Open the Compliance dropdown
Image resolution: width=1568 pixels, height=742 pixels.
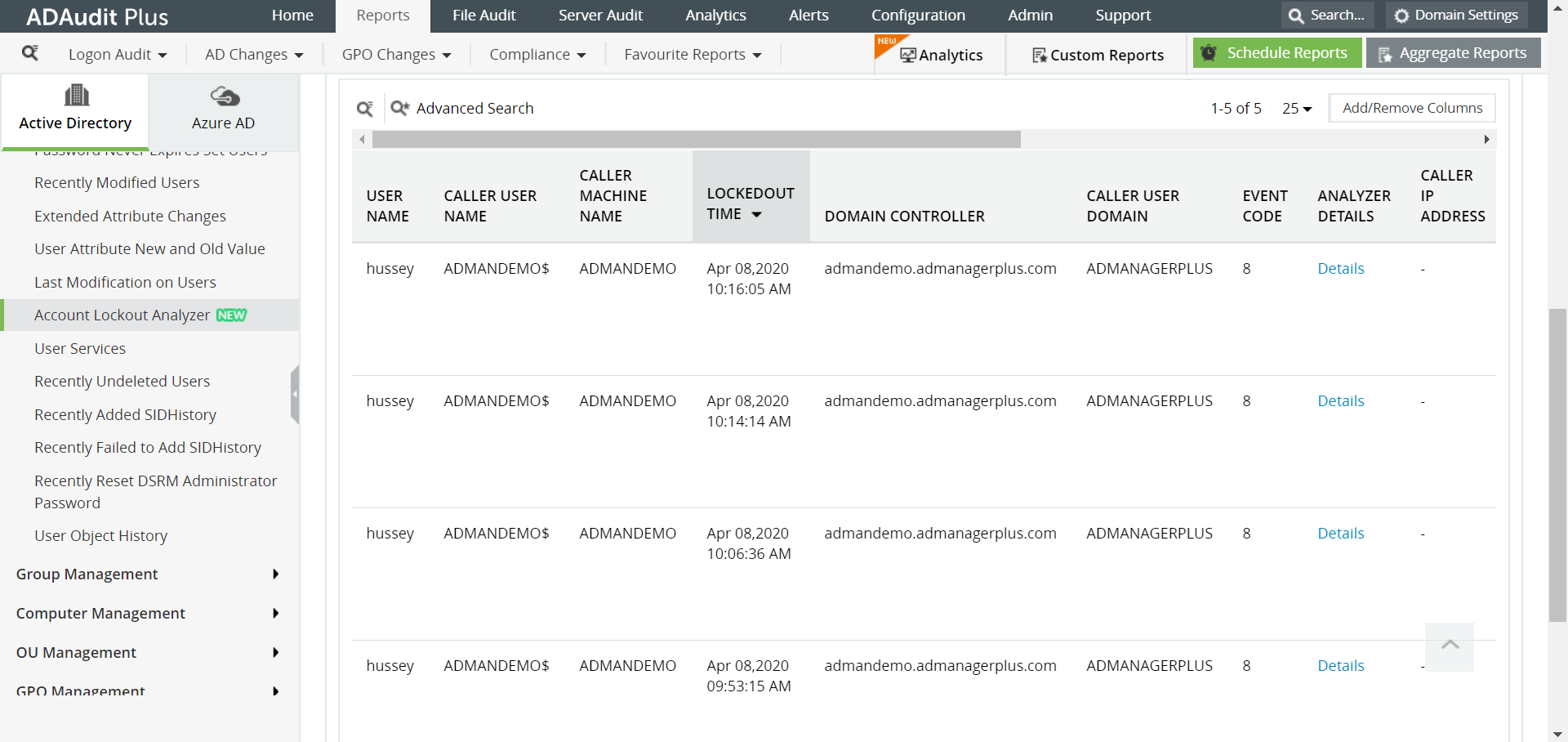pos(537,54)
